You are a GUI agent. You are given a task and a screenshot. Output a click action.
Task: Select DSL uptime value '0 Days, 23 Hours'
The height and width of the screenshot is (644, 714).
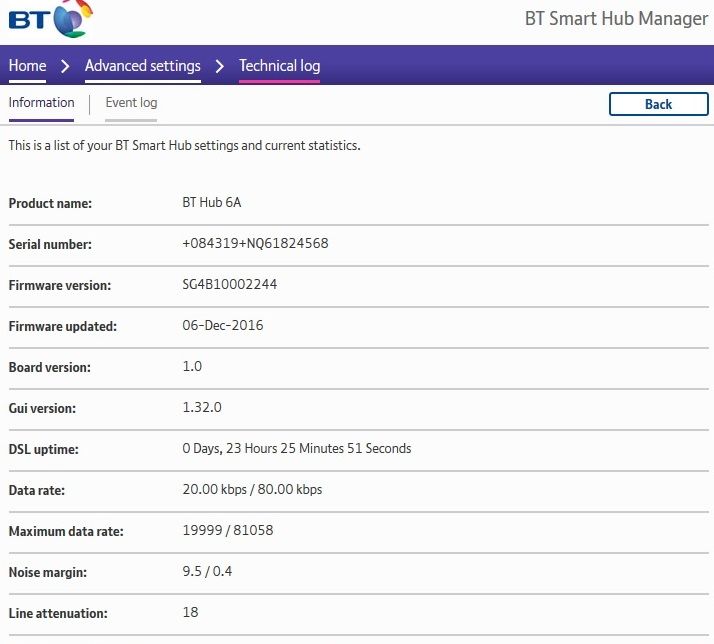[x=229, y=449]
